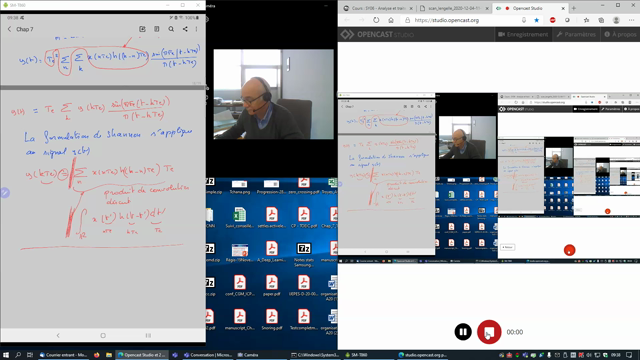Open the notes app overflow menu
This screenshot has width=640, height=360.
coord(196,29)
